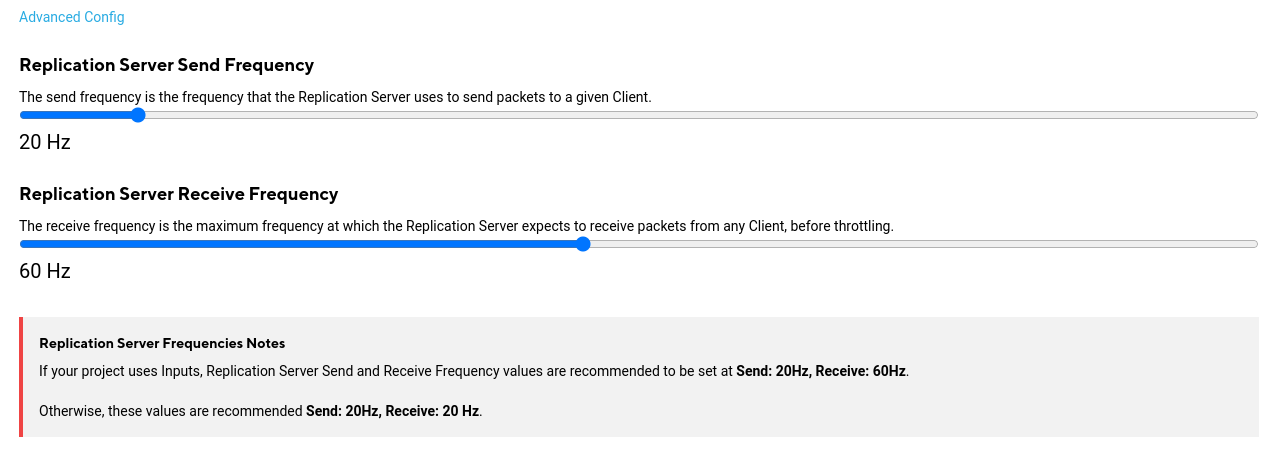Click the Receive Frequency slider handle

(583, 244)
